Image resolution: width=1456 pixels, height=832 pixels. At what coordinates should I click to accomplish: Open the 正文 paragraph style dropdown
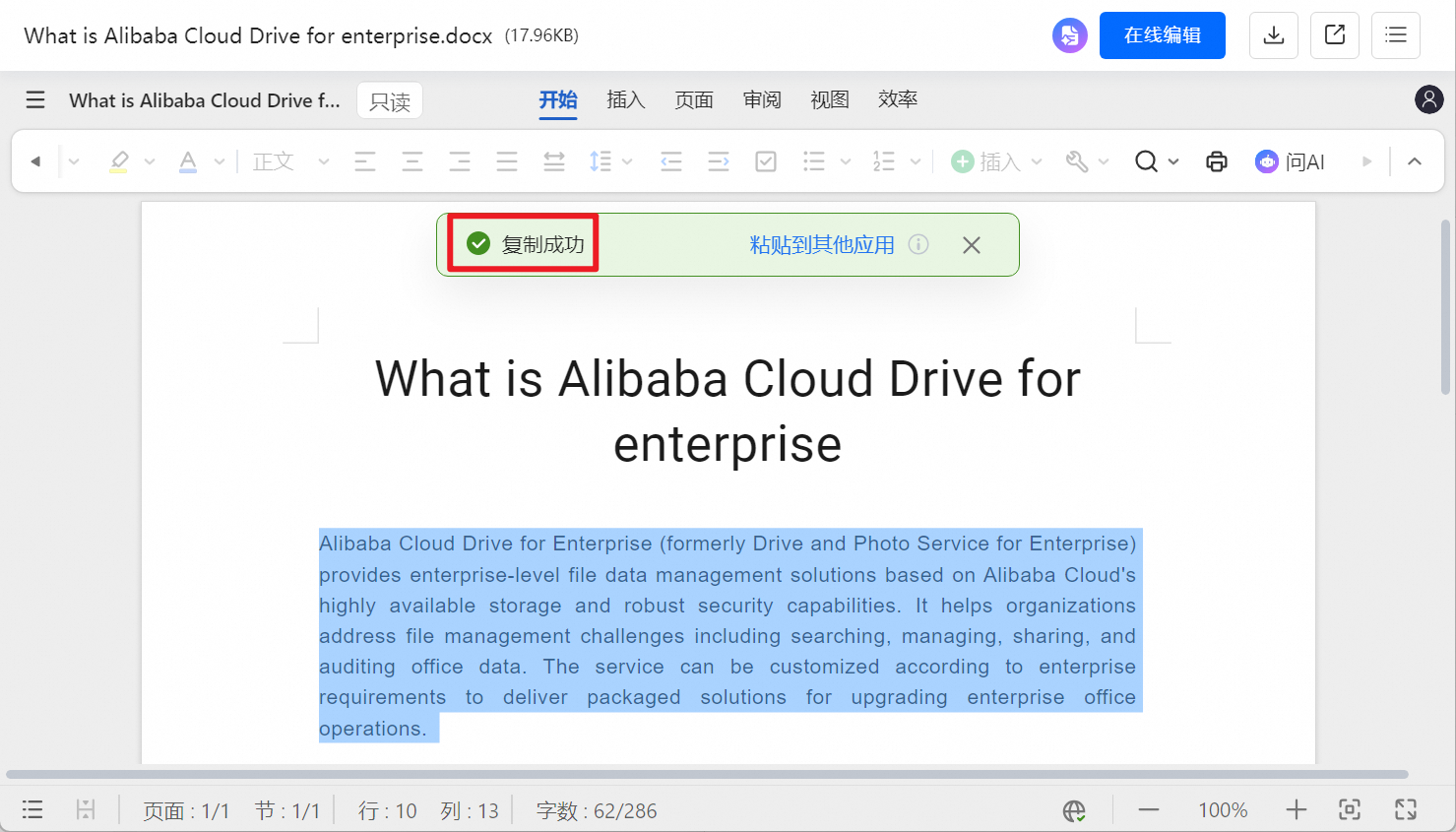tap(290, 161)
